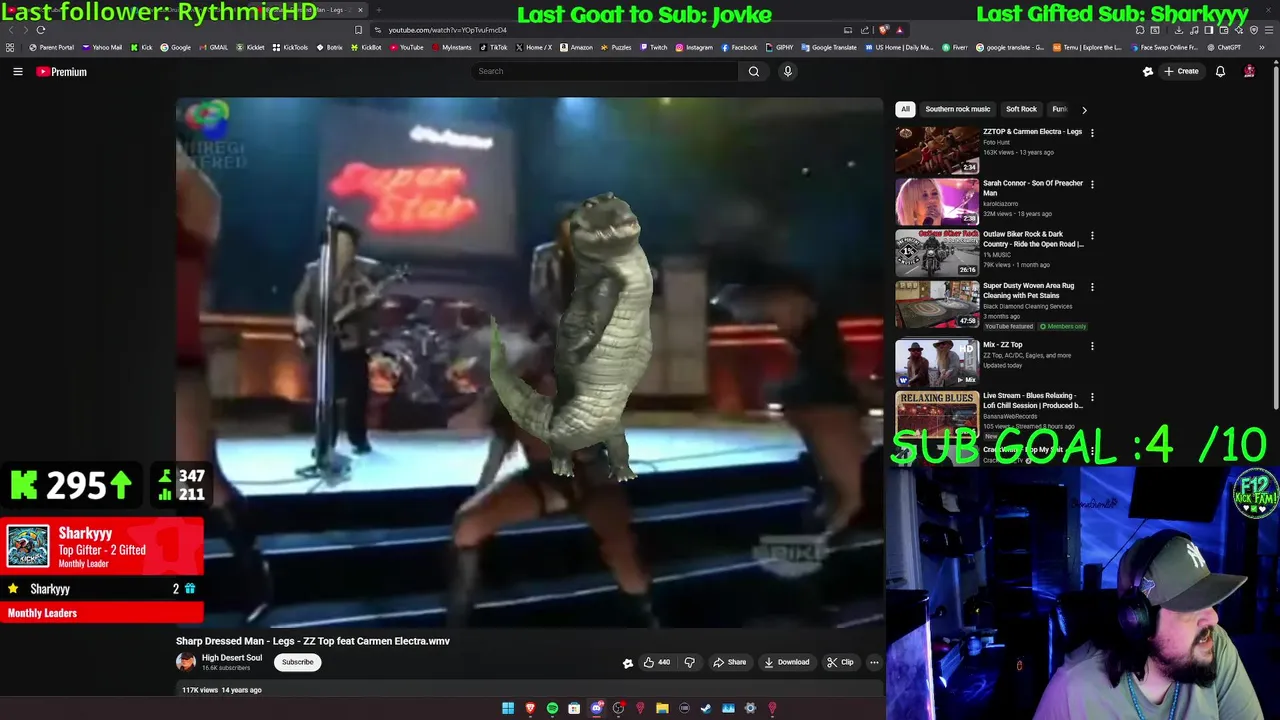Dislike the video with thumbs down

[689, 662]
